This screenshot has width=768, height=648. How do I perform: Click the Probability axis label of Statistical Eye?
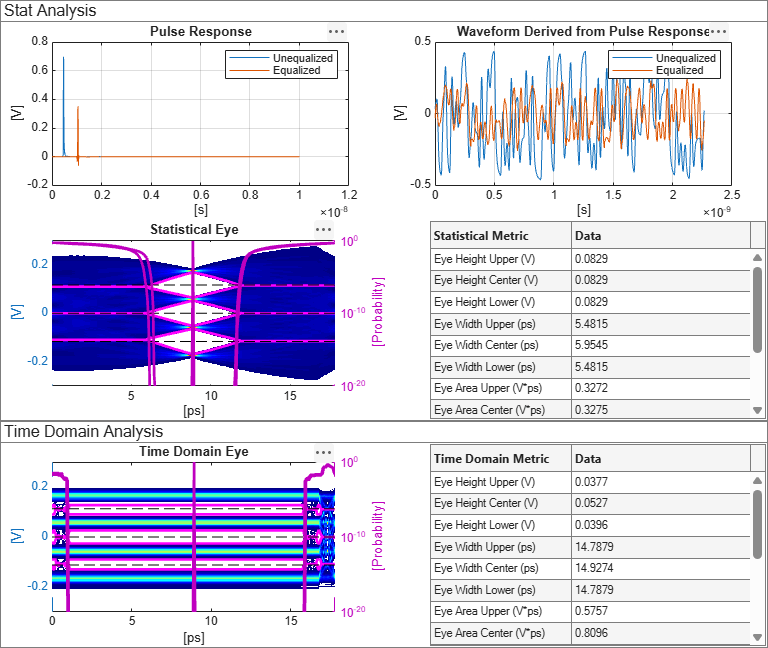coord(378,312)
